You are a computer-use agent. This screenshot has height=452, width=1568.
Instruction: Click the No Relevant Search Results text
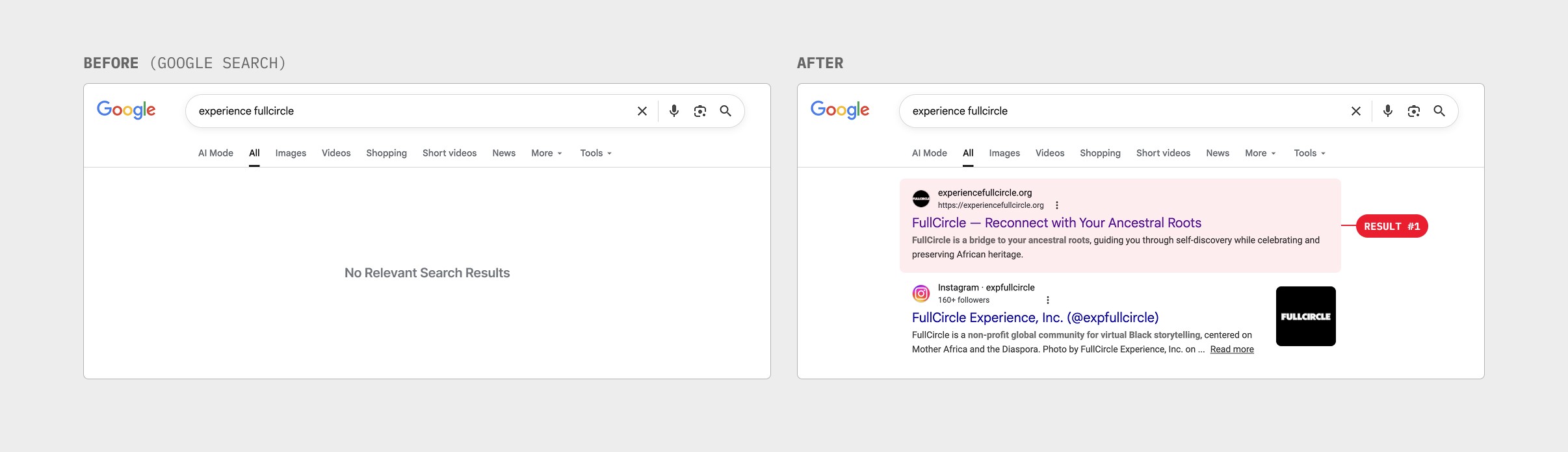(427, 273)
